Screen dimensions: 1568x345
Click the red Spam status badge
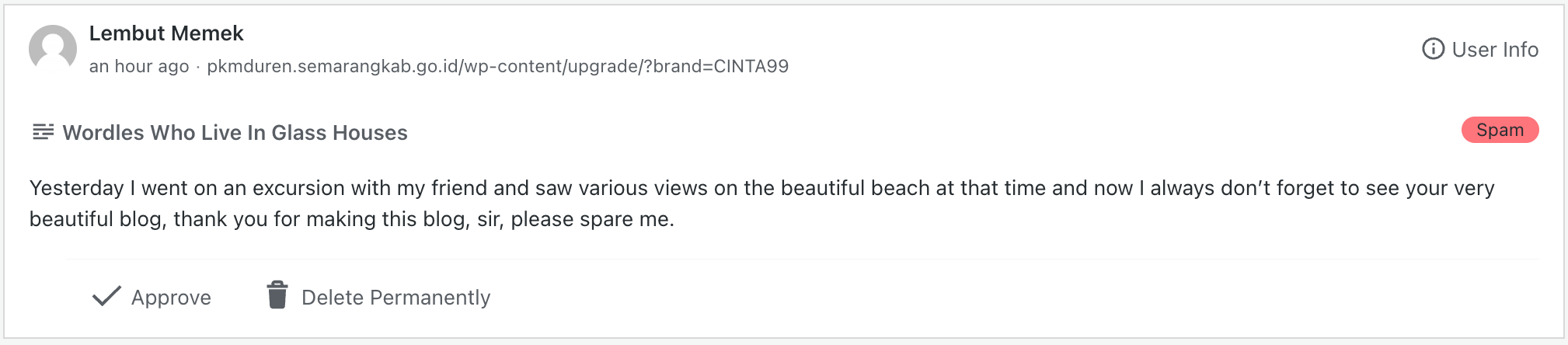[1500, 130]
